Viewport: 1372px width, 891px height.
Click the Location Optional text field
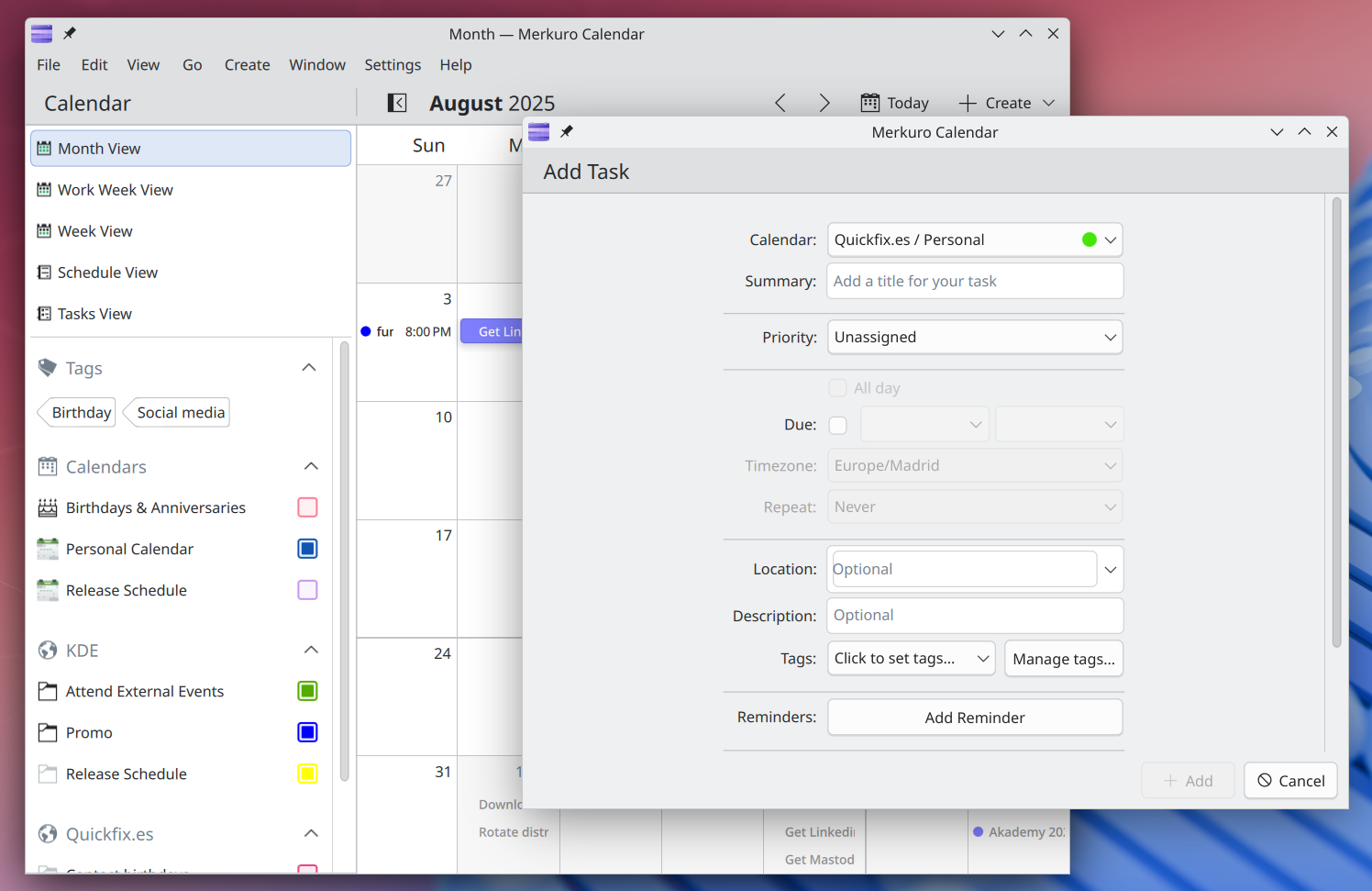click(963, 569)
